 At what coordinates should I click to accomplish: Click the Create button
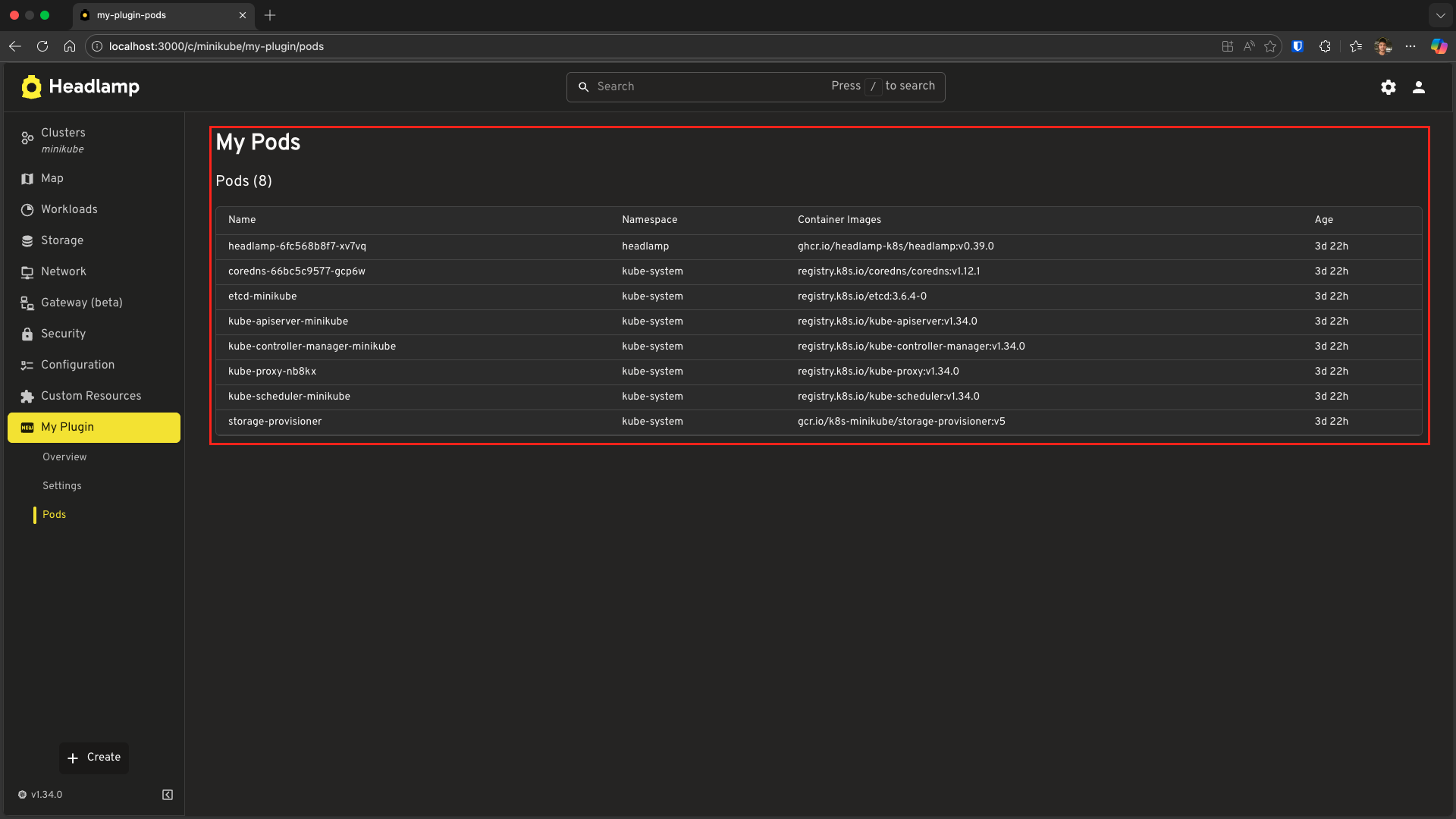tap(93, 758)
